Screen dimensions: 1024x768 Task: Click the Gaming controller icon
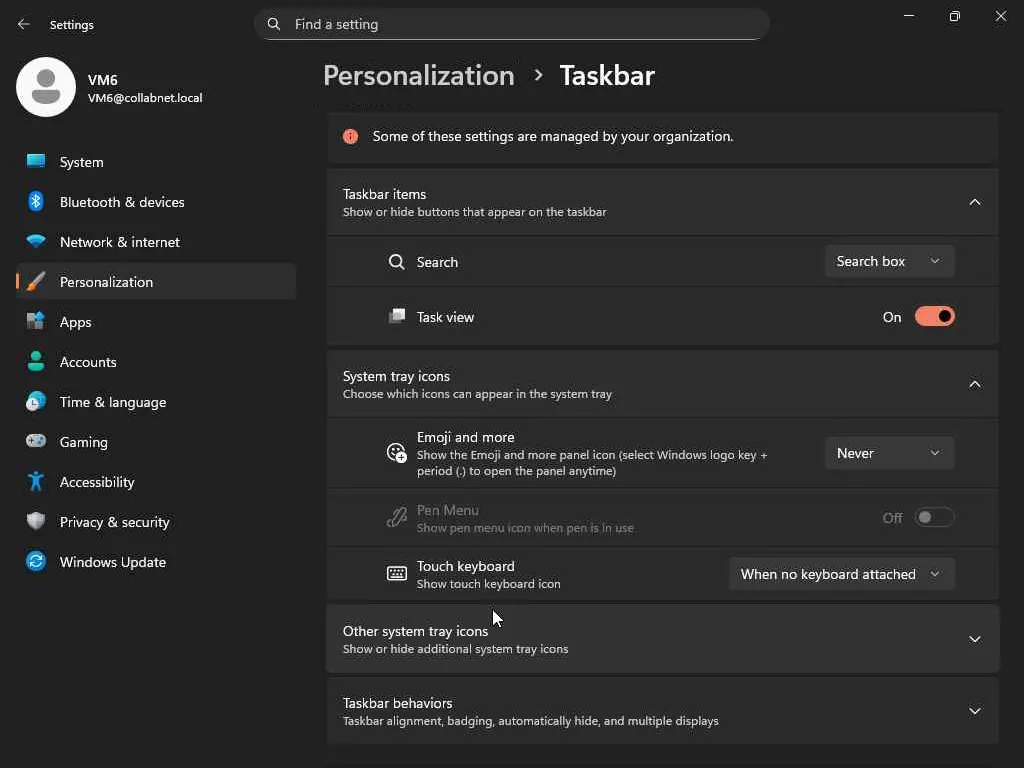(36, 441)
